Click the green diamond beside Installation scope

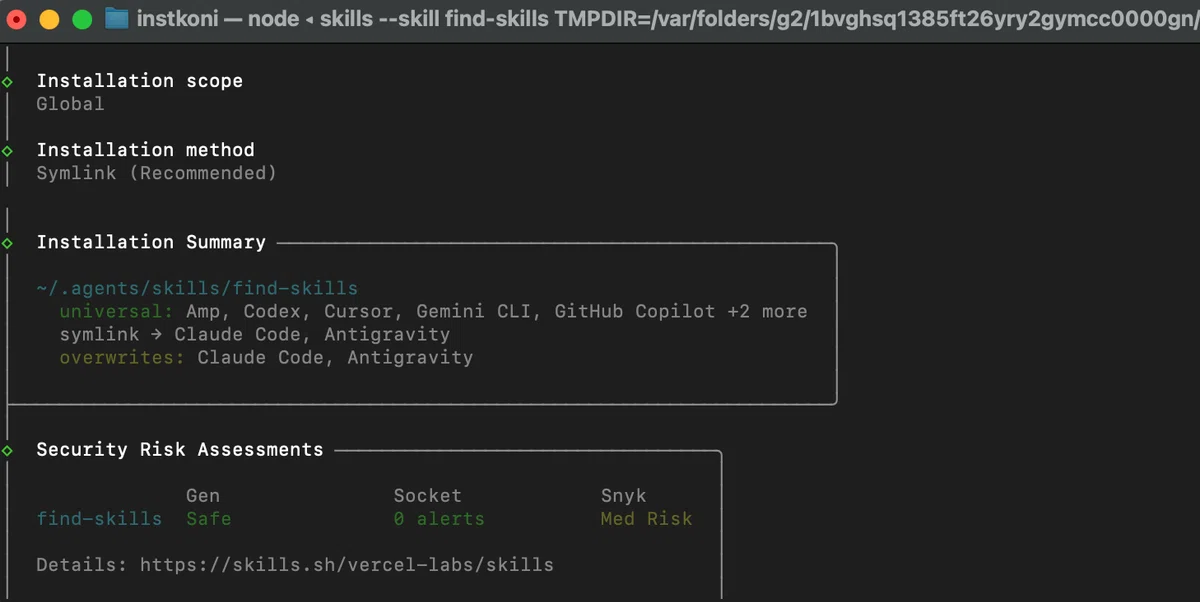coord(8,81)
